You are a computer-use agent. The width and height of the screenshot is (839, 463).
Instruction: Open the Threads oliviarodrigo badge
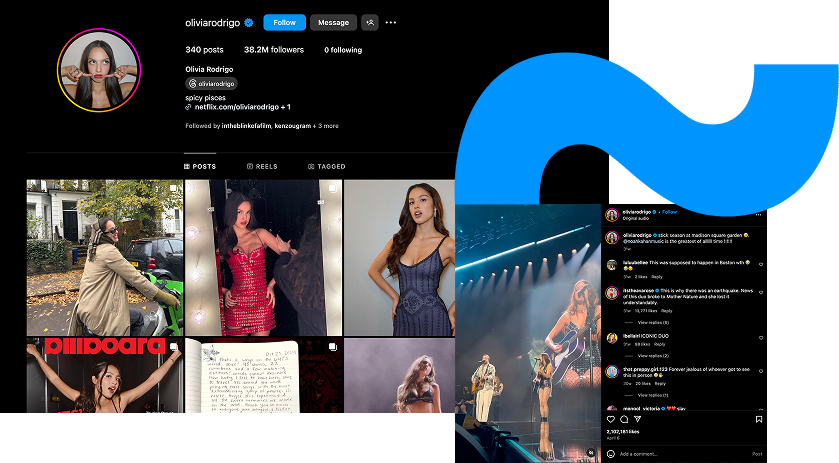(x=211, y=84)
